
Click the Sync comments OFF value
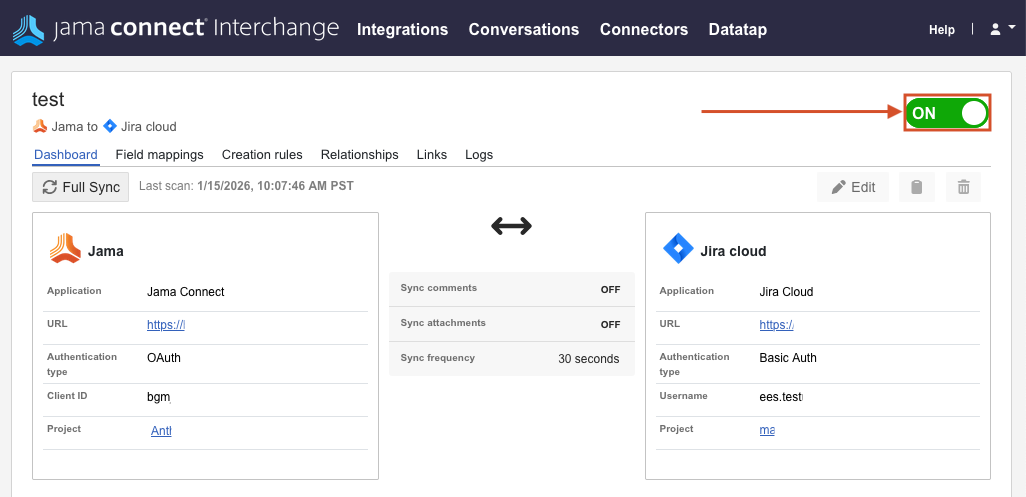point(610,290)
